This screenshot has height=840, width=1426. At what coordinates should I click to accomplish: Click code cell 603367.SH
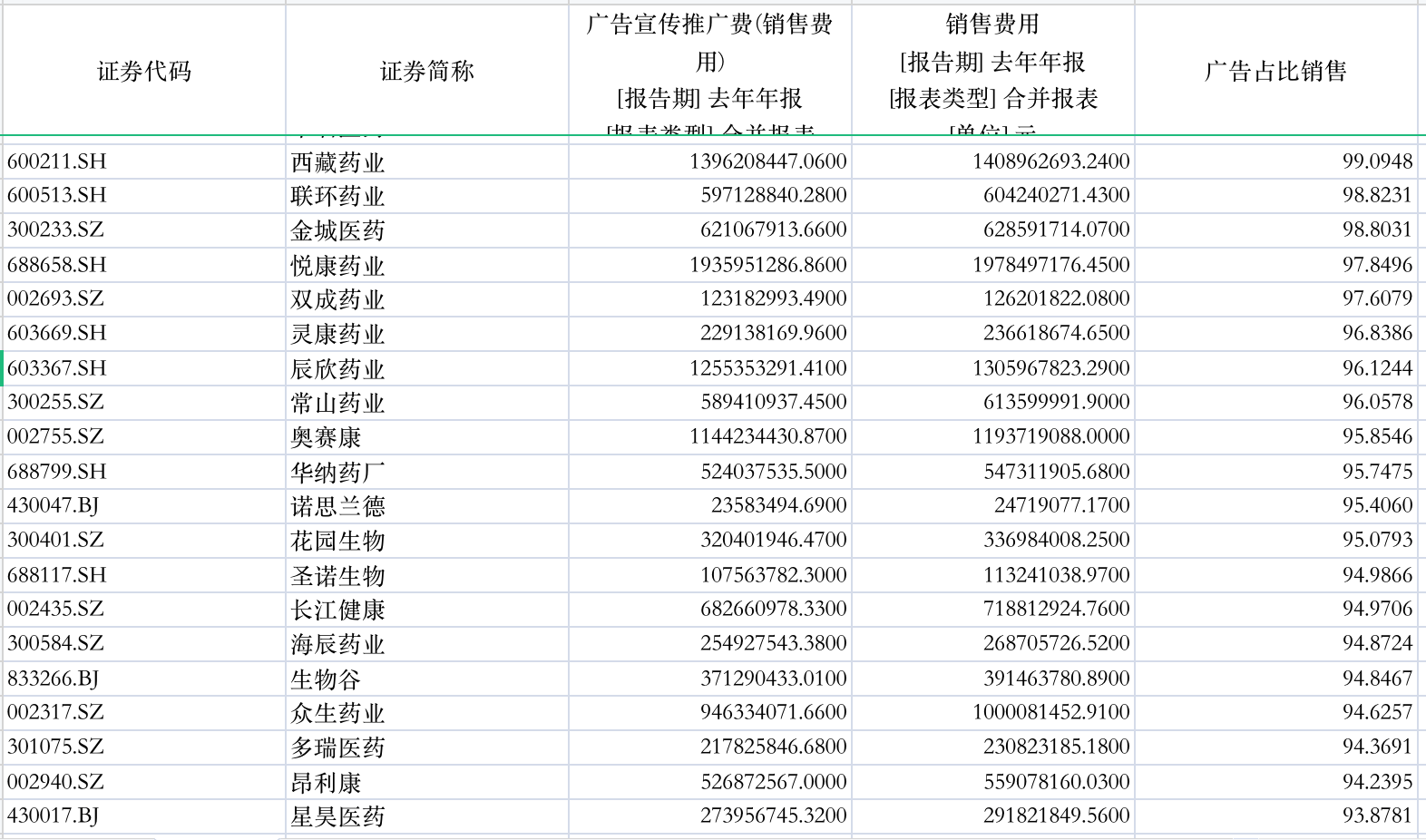click(144, 368)
